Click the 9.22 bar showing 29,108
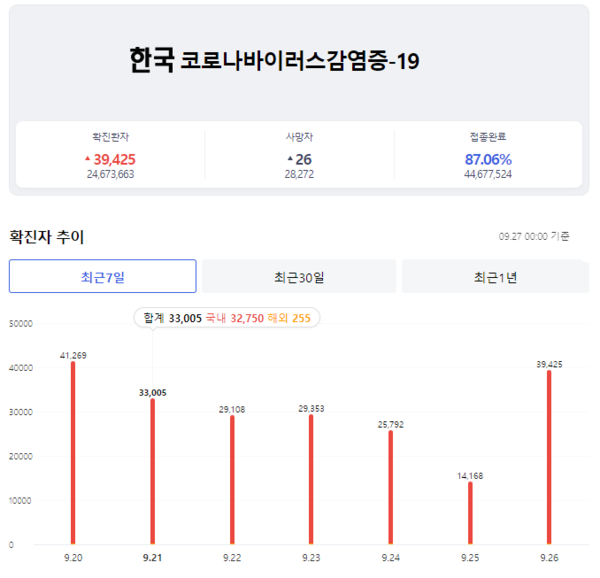Screen dimensions: 600x578 point(232,480)
